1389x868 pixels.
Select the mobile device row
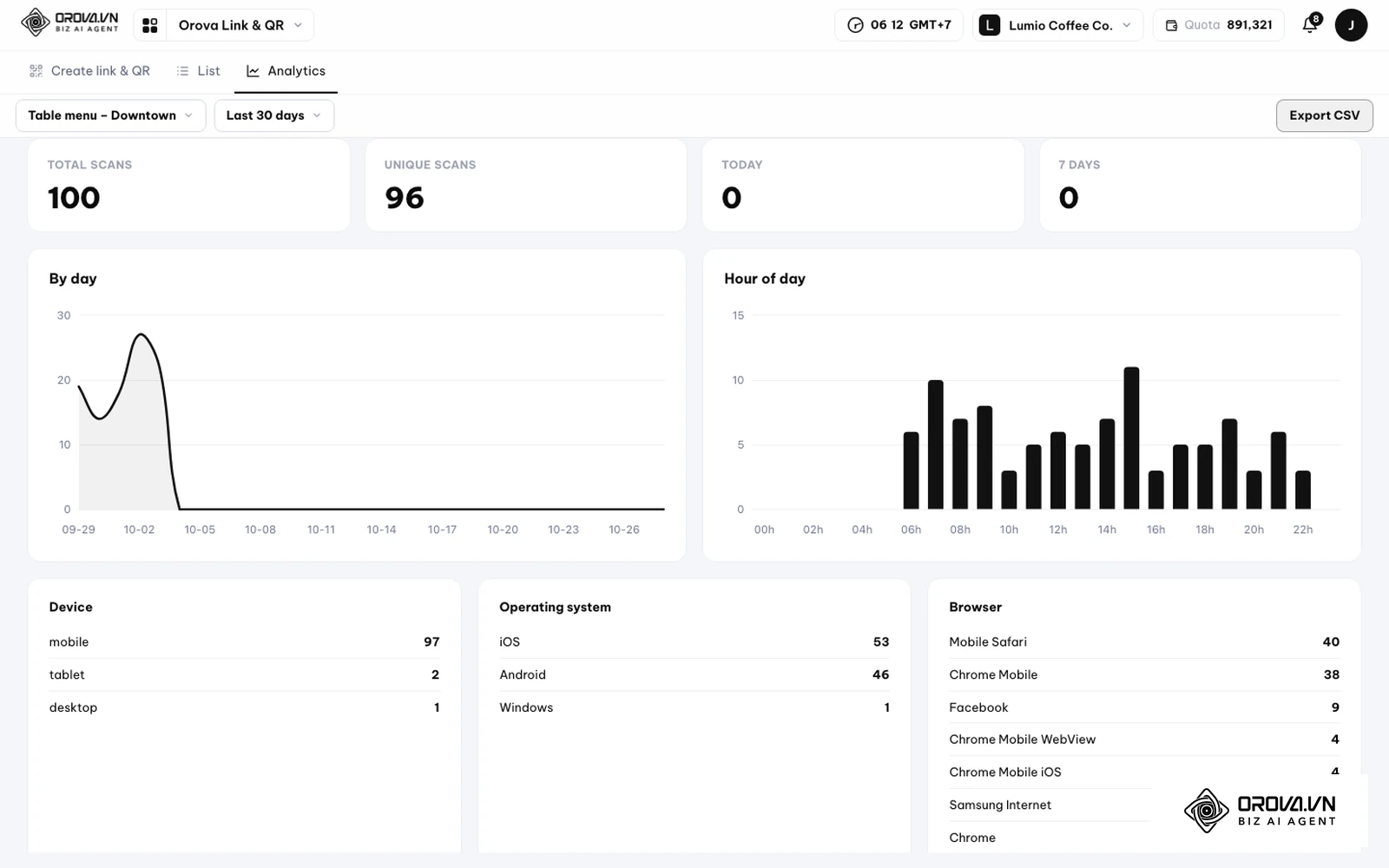[244, 642]
